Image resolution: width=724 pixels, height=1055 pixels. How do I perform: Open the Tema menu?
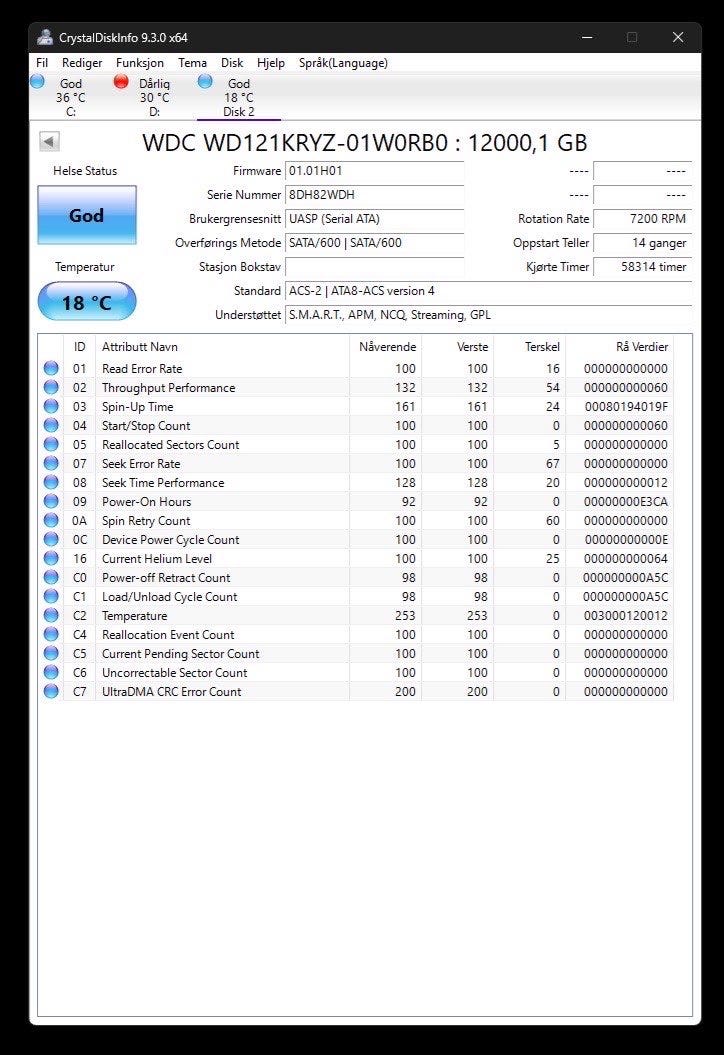(192, 63)
